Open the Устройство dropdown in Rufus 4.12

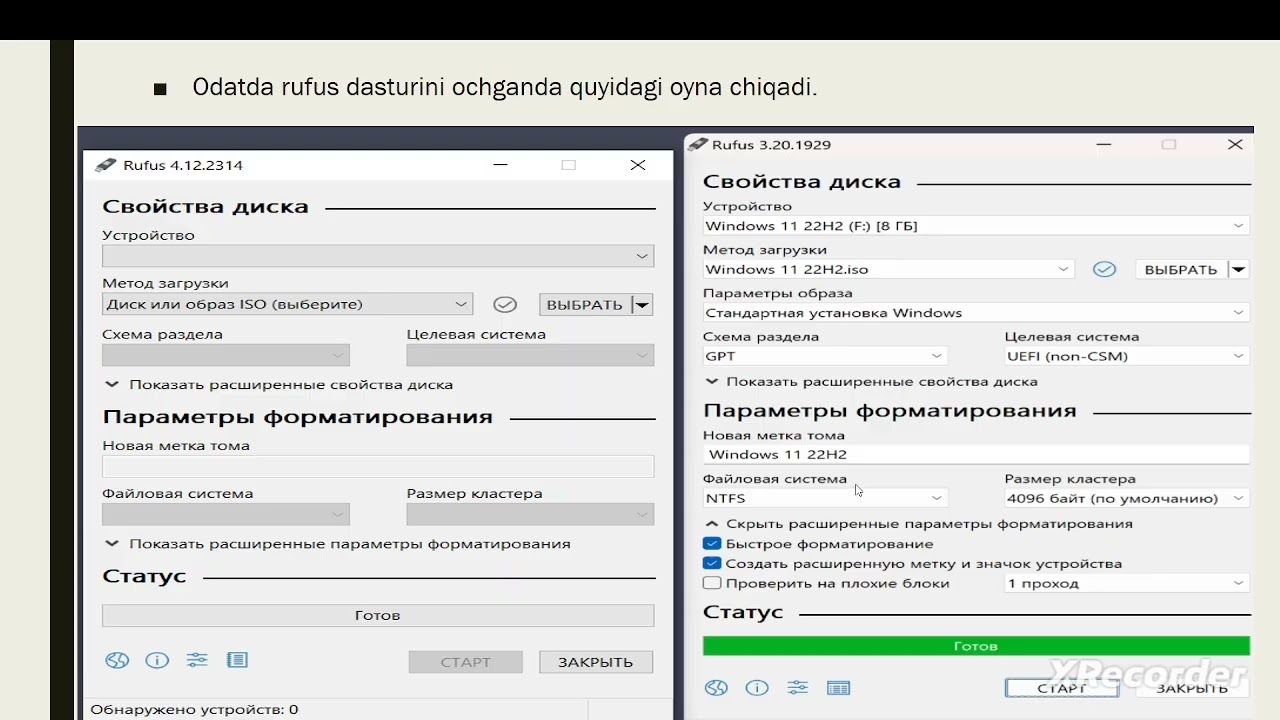(378, 256)
